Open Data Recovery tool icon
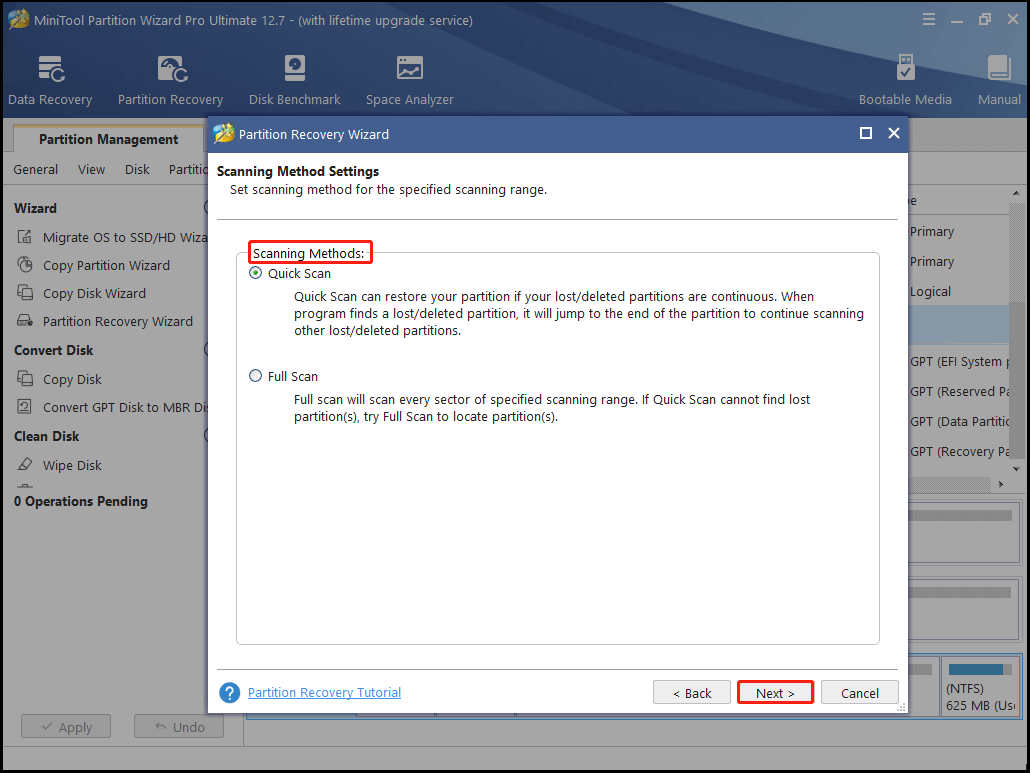This screenshot has width=1030, height=773. point(51,70)
